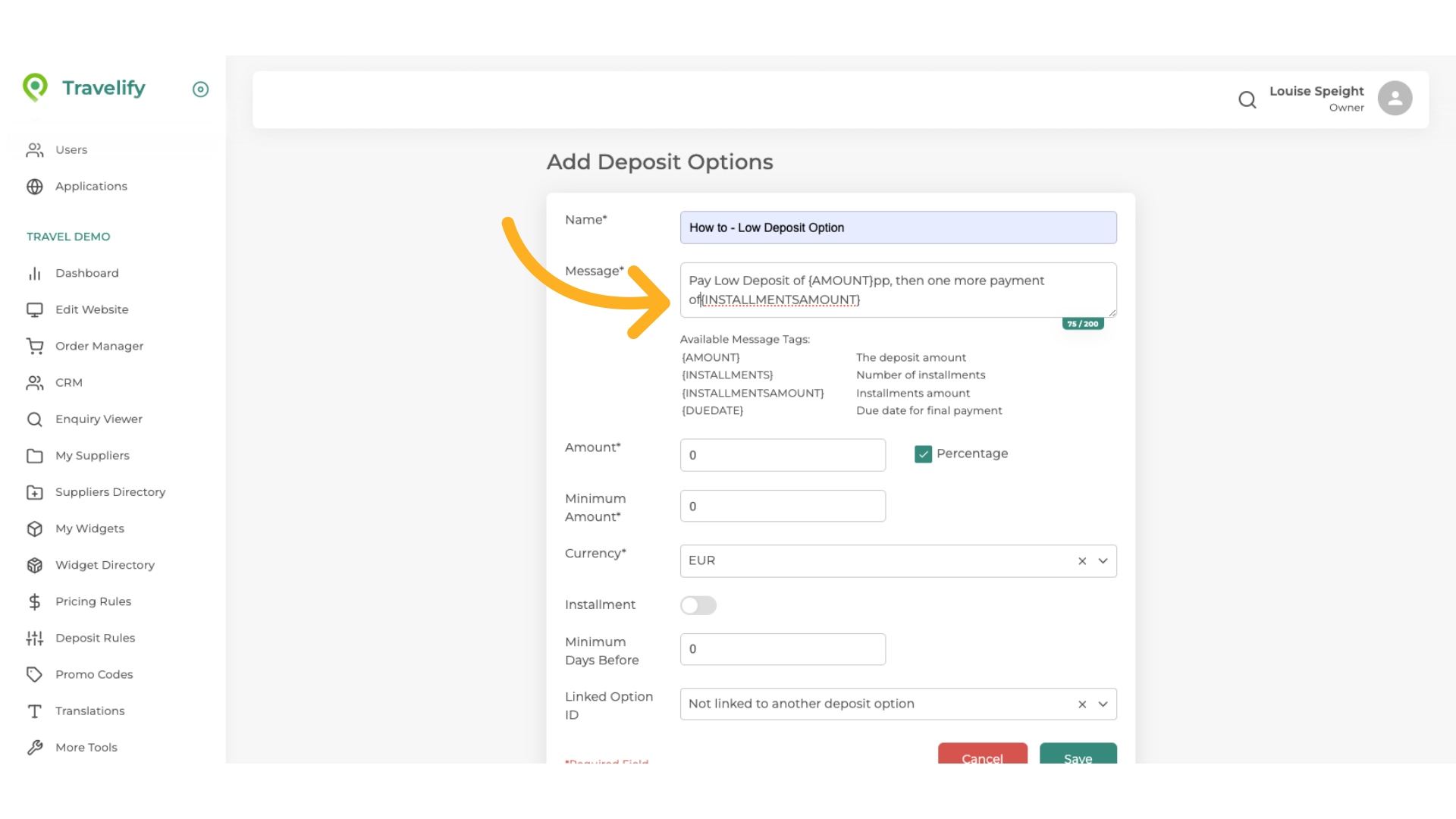Clear the EUR currency selection
Image resolution: width=1456 pixels, height=819 pixels.
click(1082, 561)
